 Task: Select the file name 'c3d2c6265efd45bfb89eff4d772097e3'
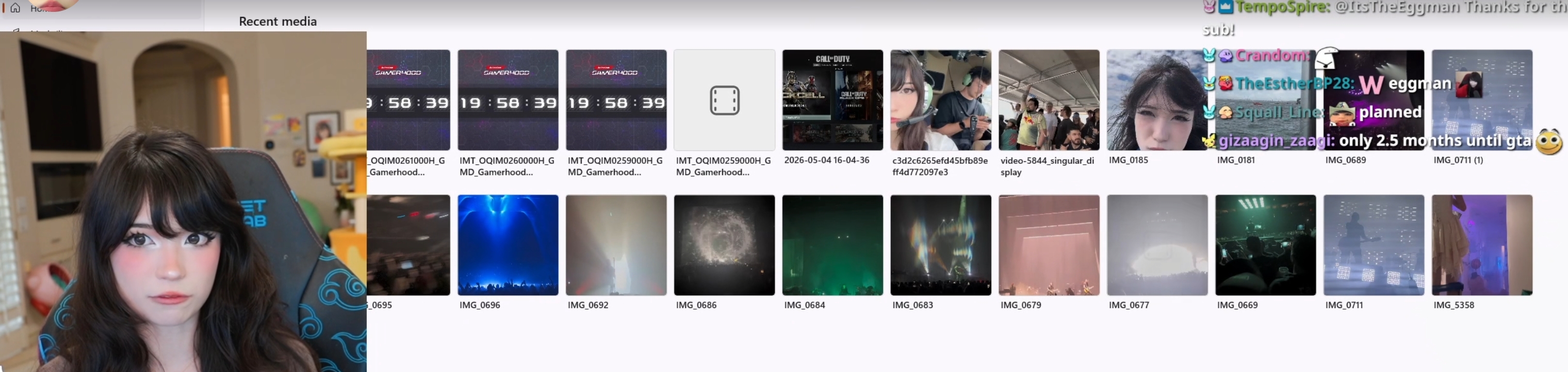pos(940,166)
